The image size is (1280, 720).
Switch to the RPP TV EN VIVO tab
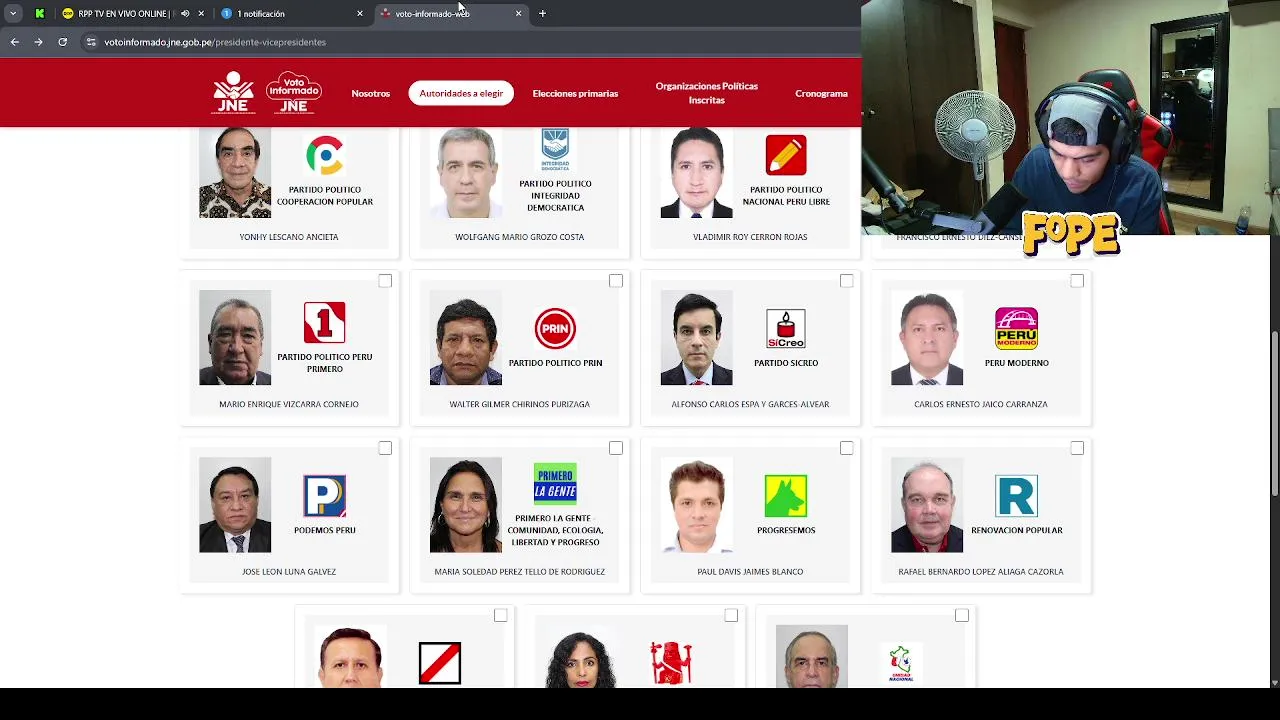(x=125, y=14)
